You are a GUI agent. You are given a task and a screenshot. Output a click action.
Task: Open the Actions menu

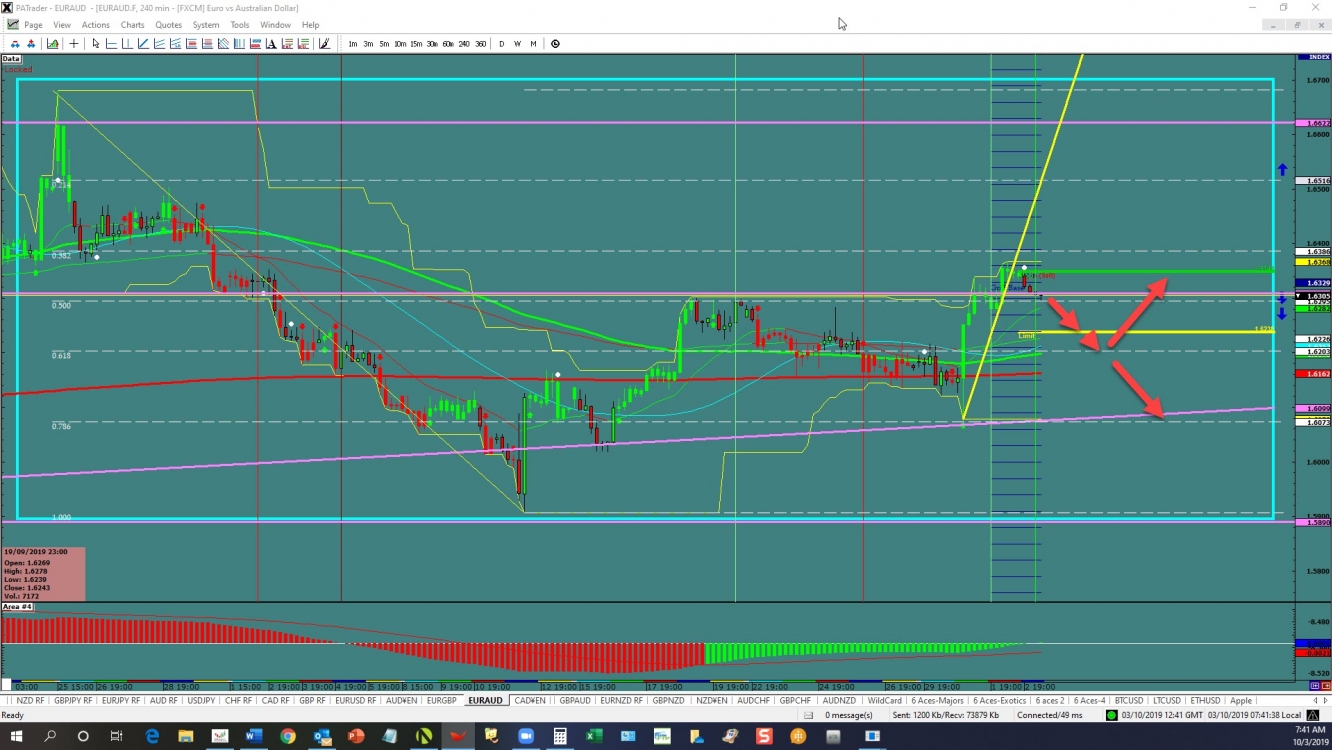coord(96,25)
